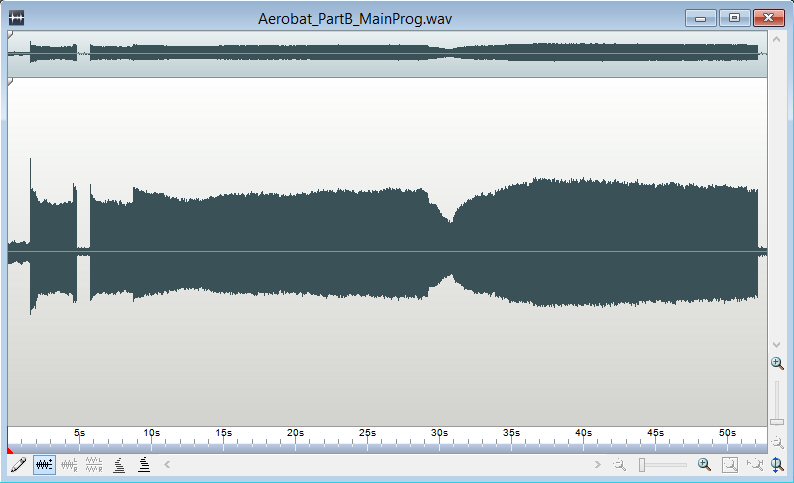Click scroll down chevron on right side

point(777,345)
